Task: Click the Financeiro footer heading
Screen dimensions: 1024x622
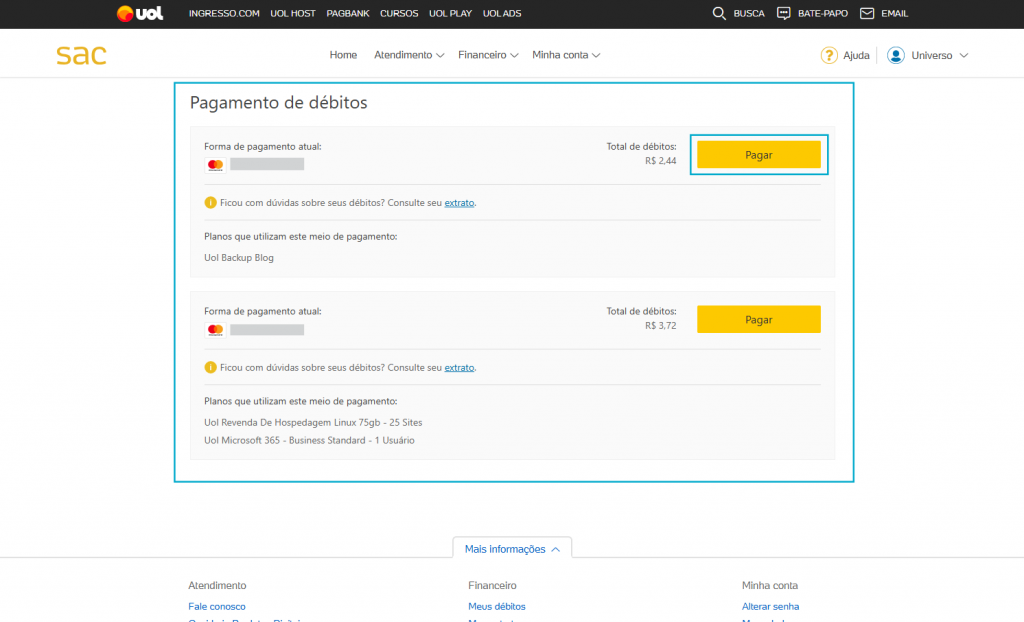Action: pos(492,585)
